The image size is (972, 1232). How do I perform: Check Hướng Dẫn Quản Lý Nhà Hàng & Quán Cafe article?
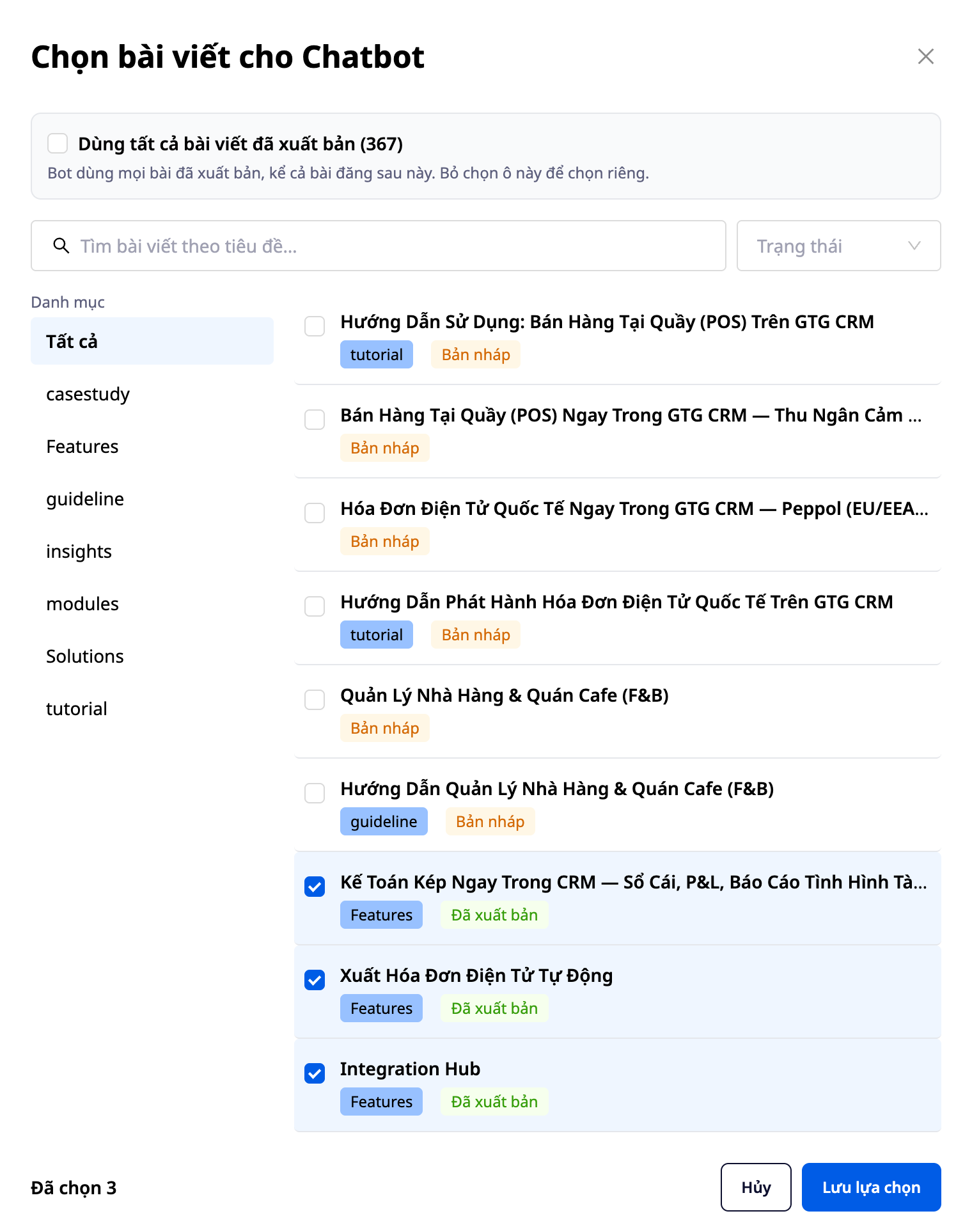click(315, 793)
